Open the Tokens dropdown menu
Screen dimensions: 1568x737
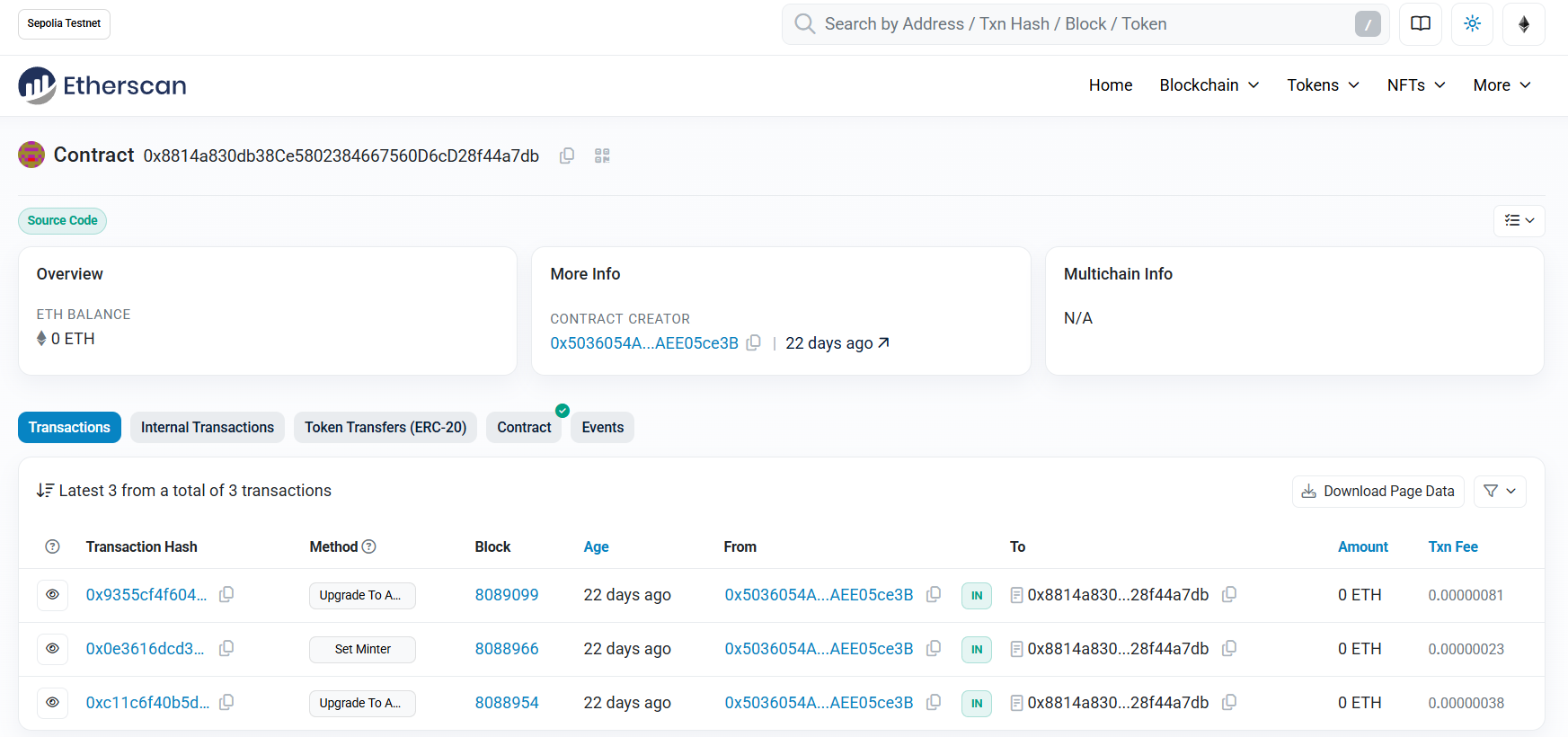1323,85
